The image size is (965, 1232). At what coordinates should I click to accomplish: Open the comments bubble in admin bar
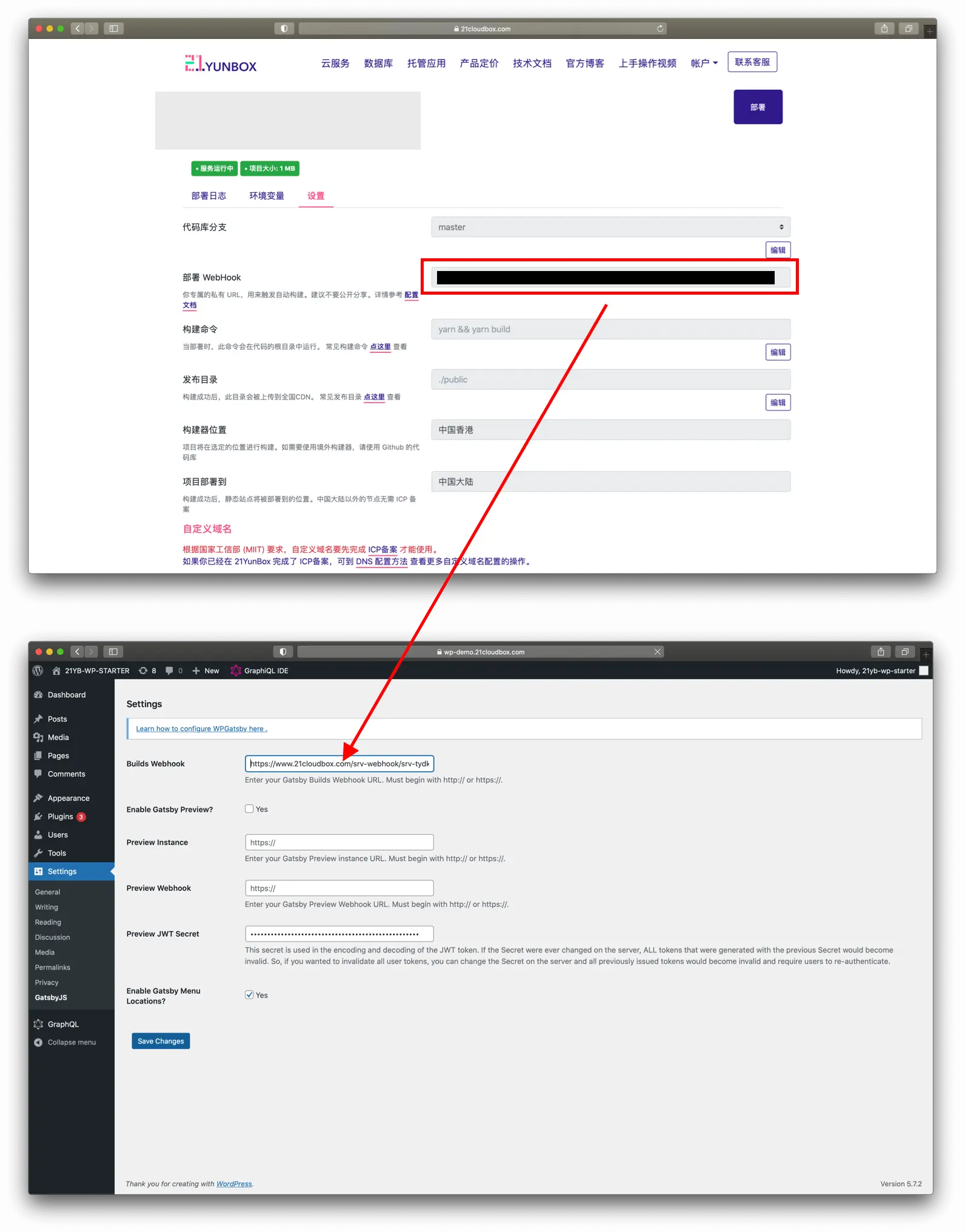pos(173,671)
